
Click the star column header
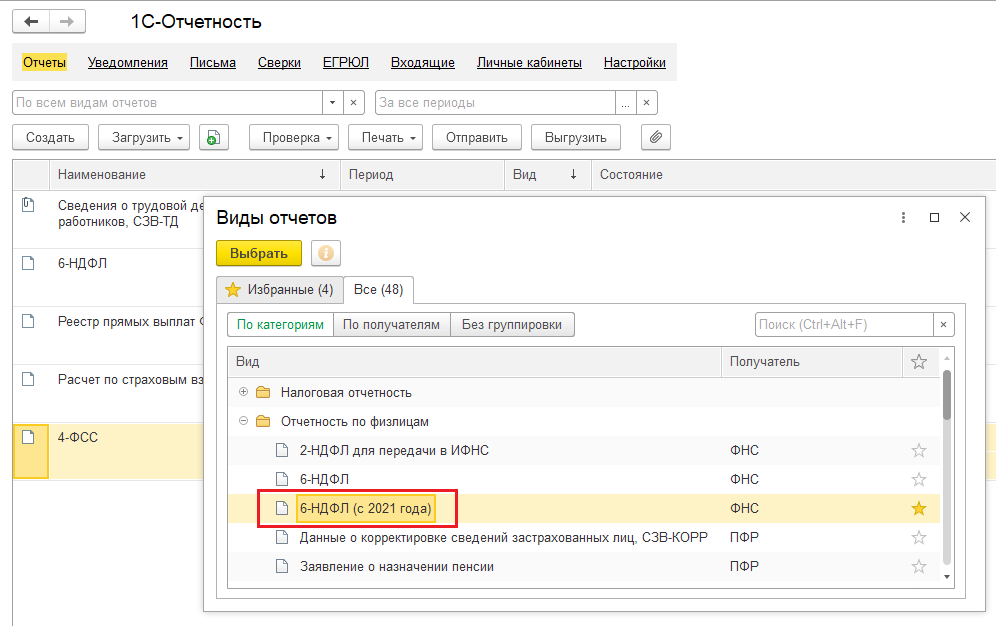point(919,362)
